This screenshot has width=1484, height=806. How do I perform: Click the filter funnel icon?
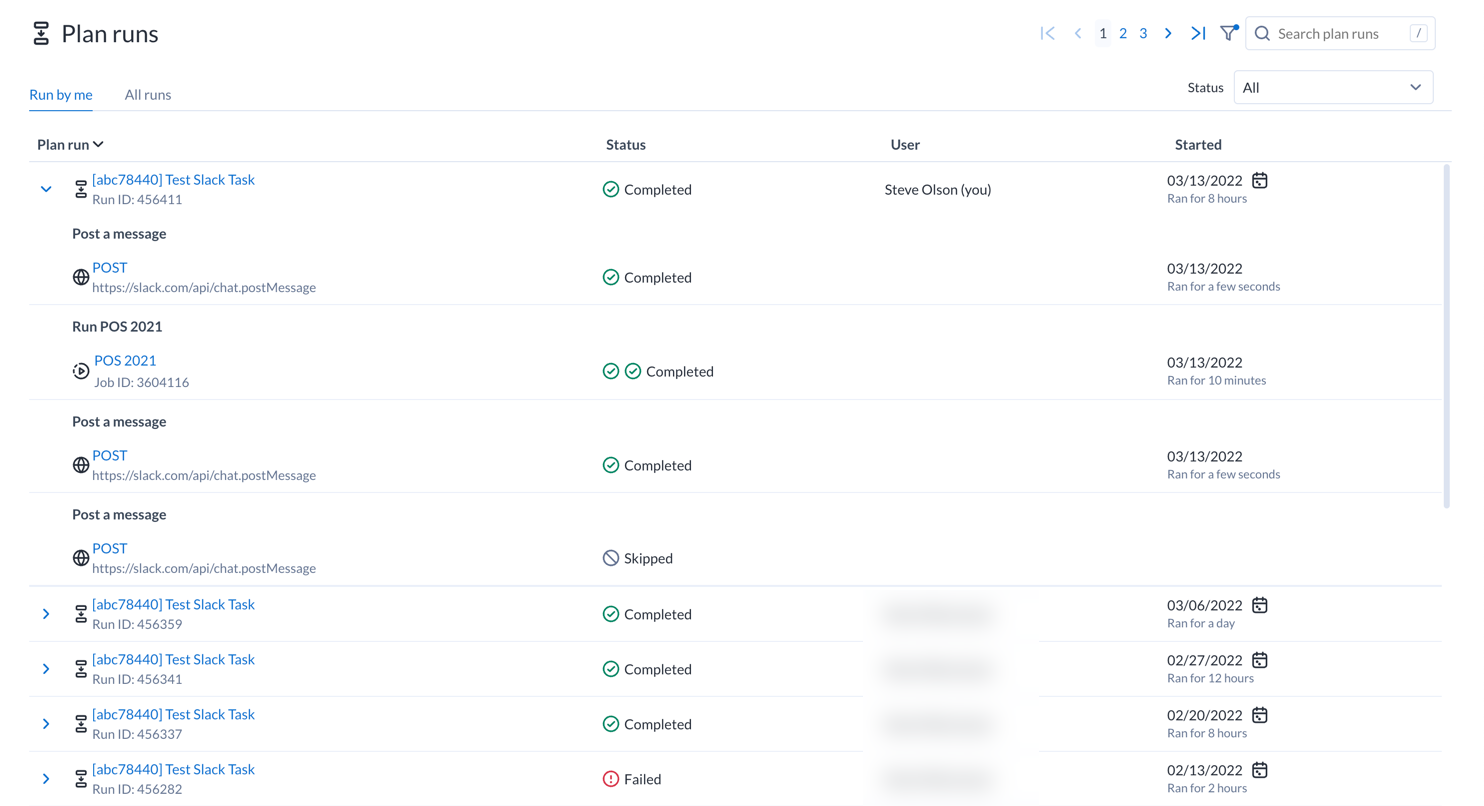(1228, 34)
